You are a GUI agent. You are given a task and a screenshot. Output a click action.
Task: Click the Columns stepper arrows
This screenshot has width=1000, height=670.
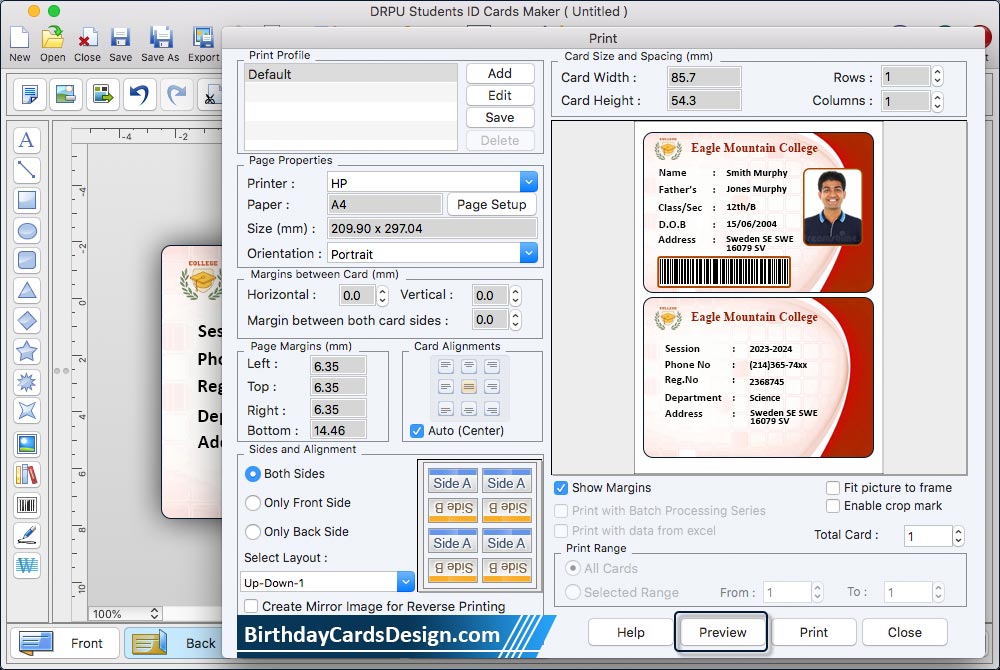point(937,101)
